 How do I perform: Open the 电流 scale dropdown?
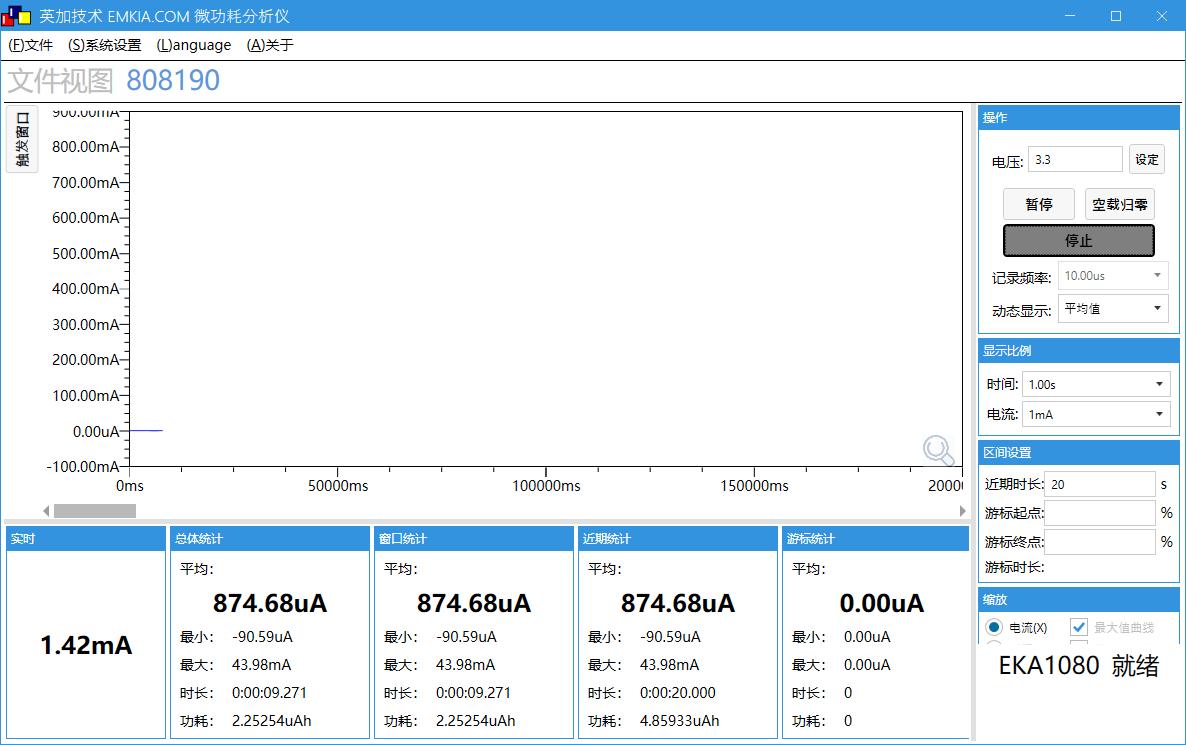(x=1096, y=414)
